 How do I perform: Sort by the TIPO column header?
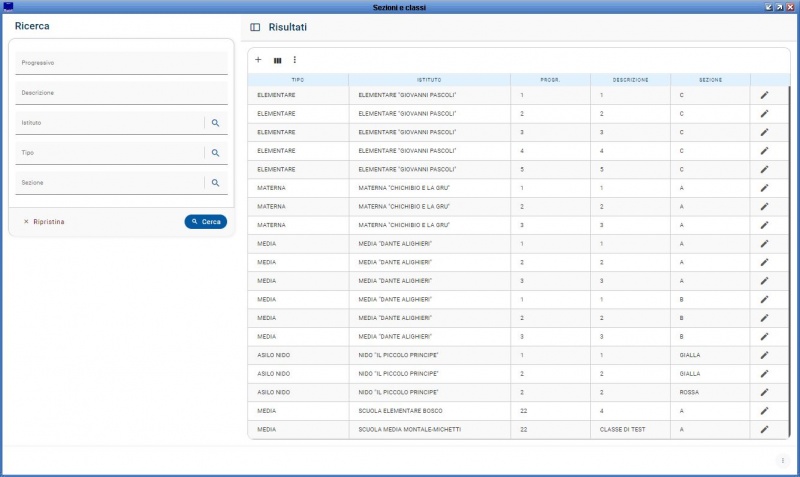tap(298, 79)
